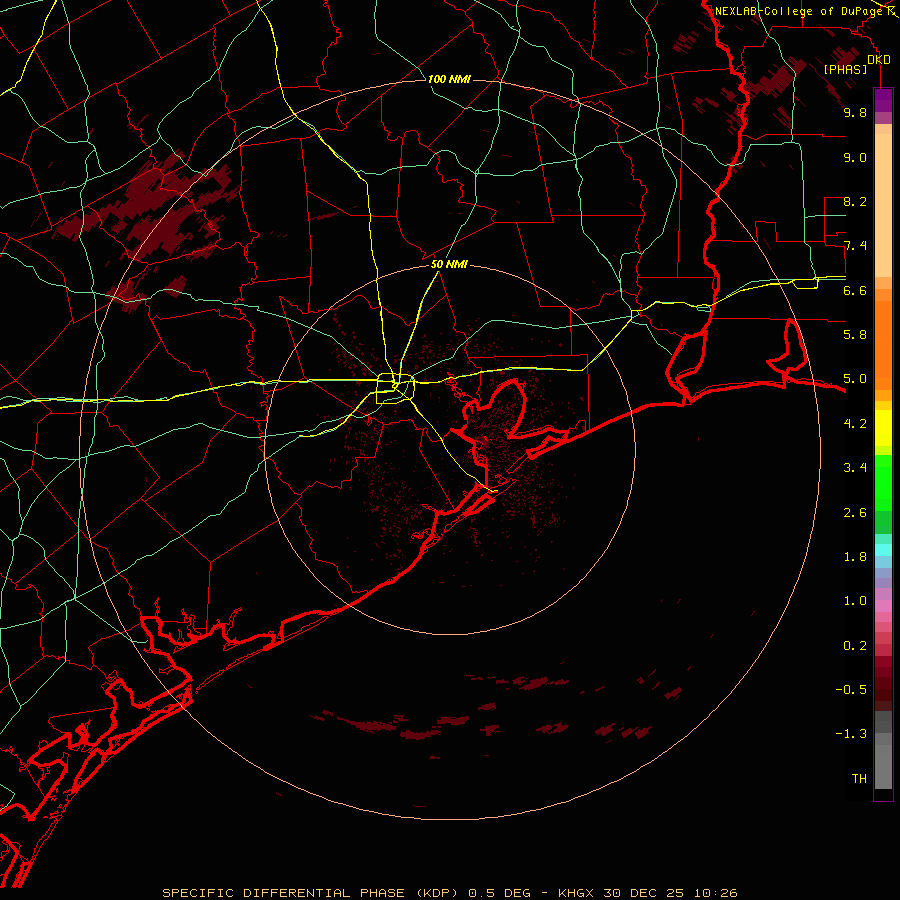
Task: Click the "50 NMI" range ring label
Action: (x=449, y=264)
